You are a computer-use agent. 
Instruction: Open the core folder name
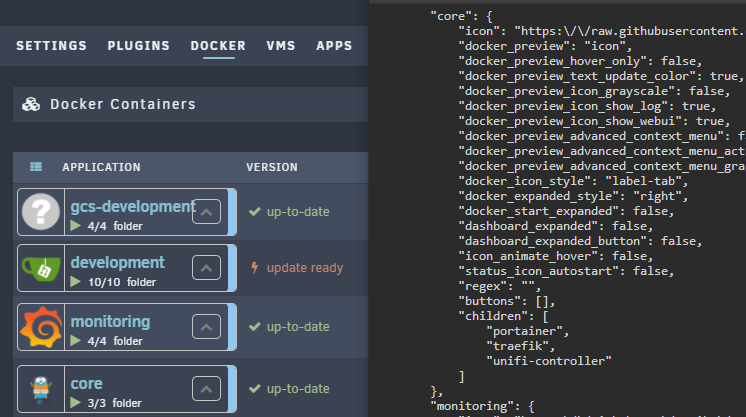[87, 383]
